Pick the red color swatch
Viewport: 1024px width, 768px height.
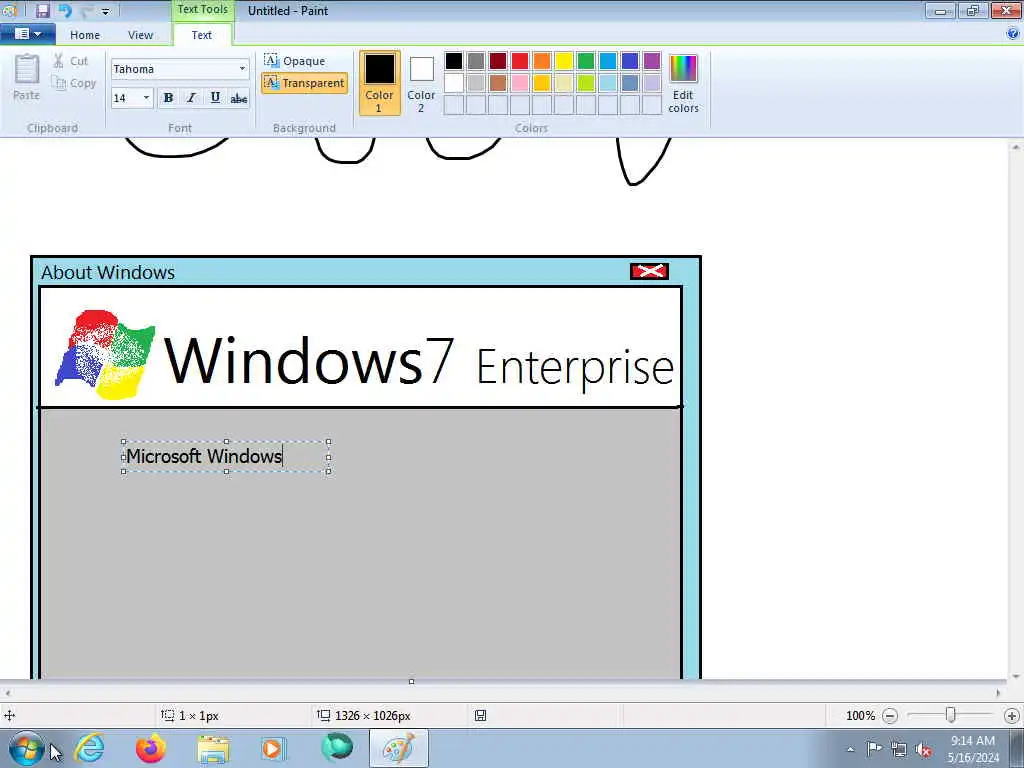click(520, 61)
